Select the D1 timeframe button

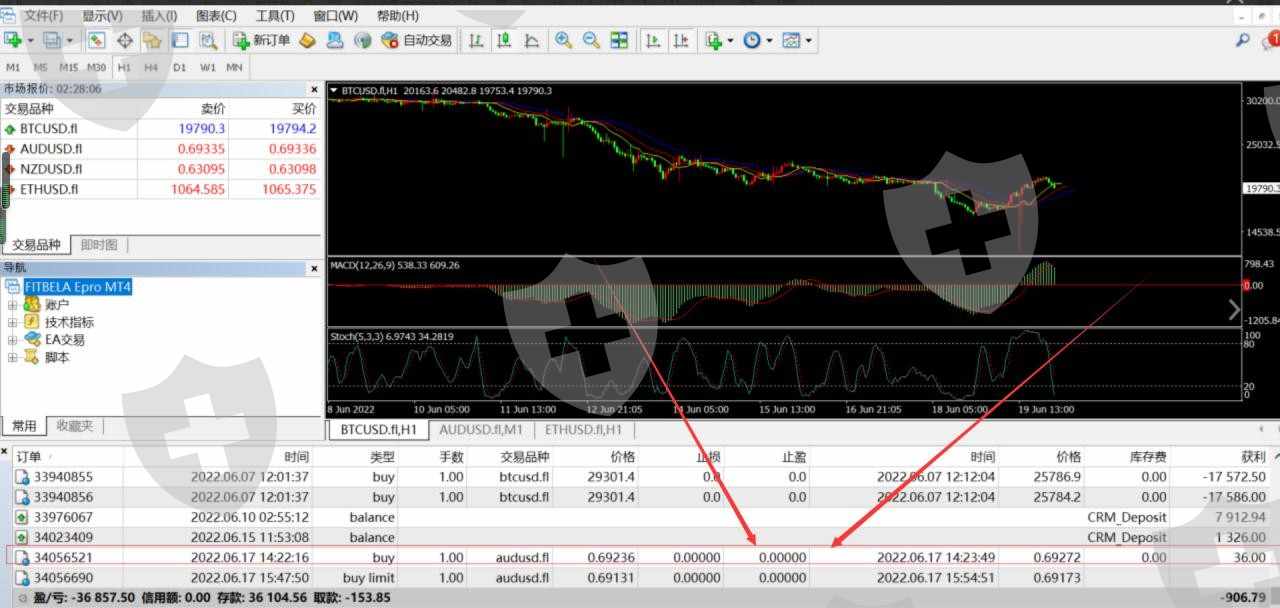click(x=179, y=67)
